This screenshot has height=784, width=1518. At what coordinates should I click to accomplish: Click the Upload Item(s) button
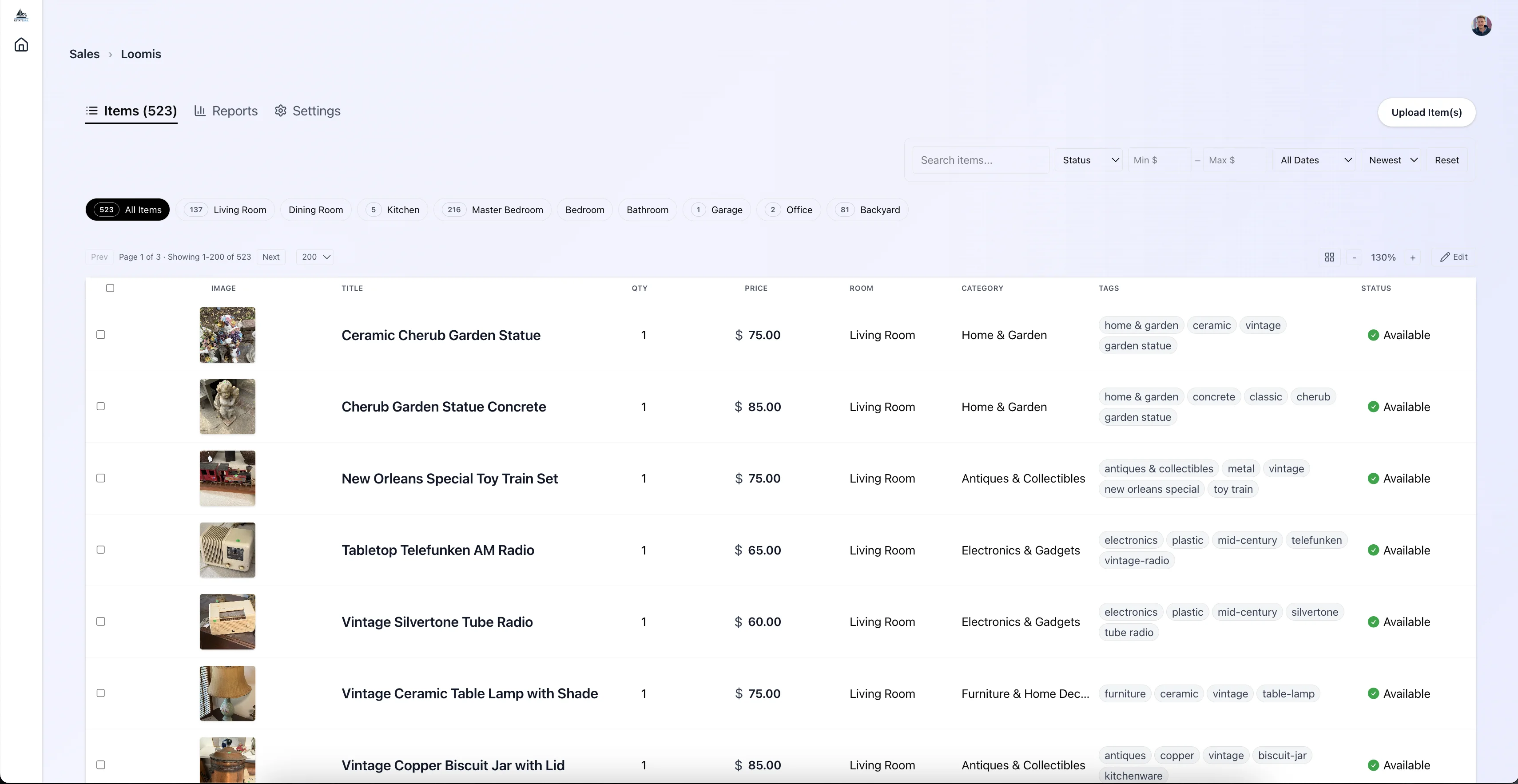[x=1426, y=112]
